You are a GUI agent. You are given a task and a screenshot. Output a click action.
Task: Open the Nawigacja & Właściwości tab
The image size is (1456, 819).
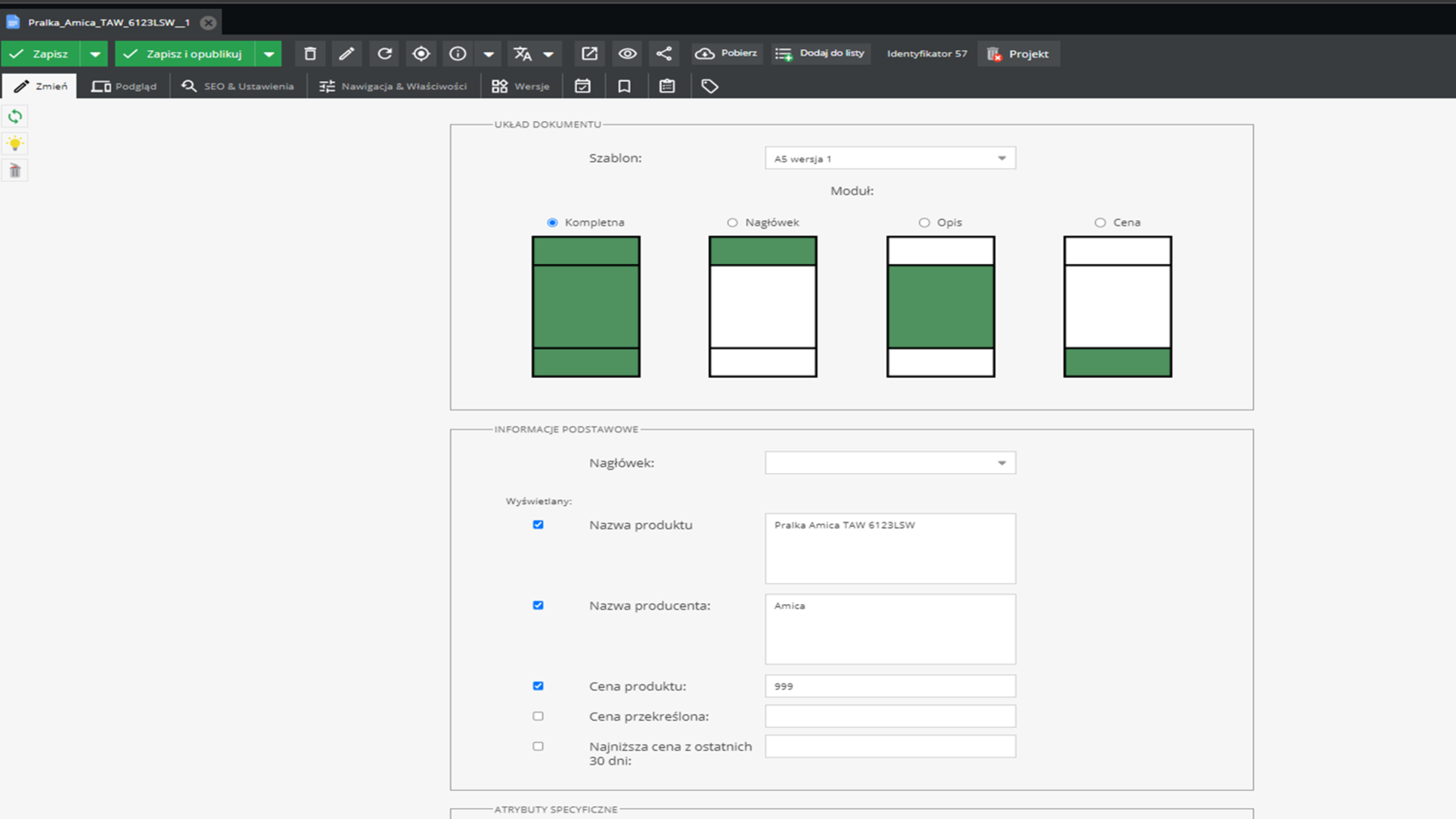click(x=393, y=86)
